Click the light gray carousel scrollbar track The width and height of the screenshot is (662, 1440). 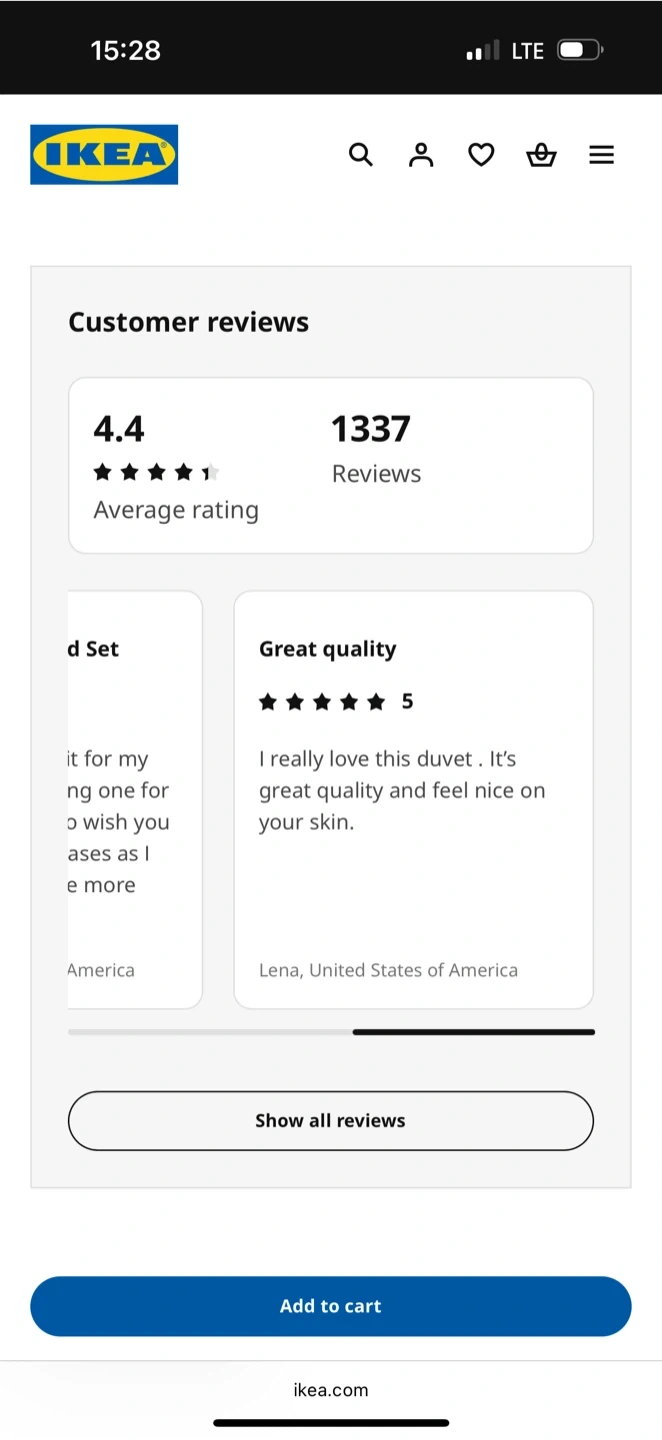[x=210, y=1032]
